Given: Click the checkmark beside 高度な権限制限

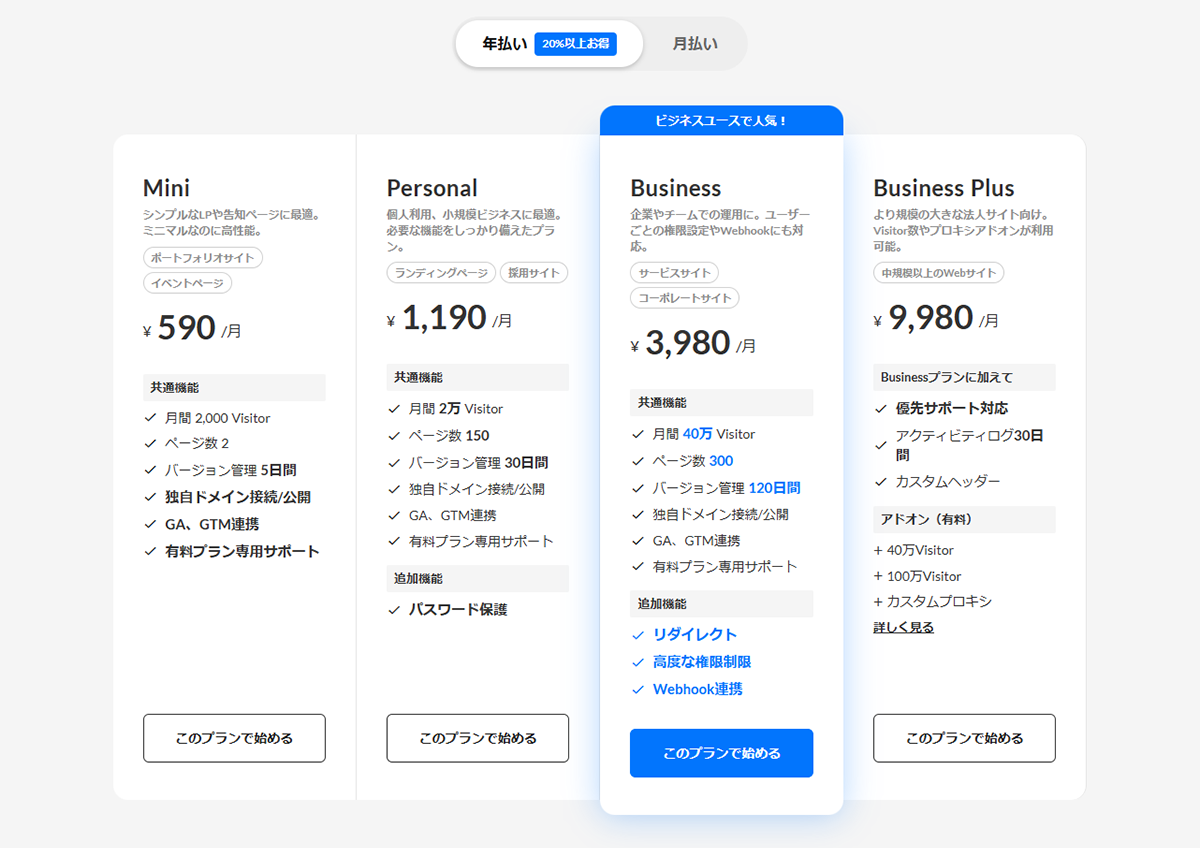Looking at the screenshot, I should pos(637,661).
